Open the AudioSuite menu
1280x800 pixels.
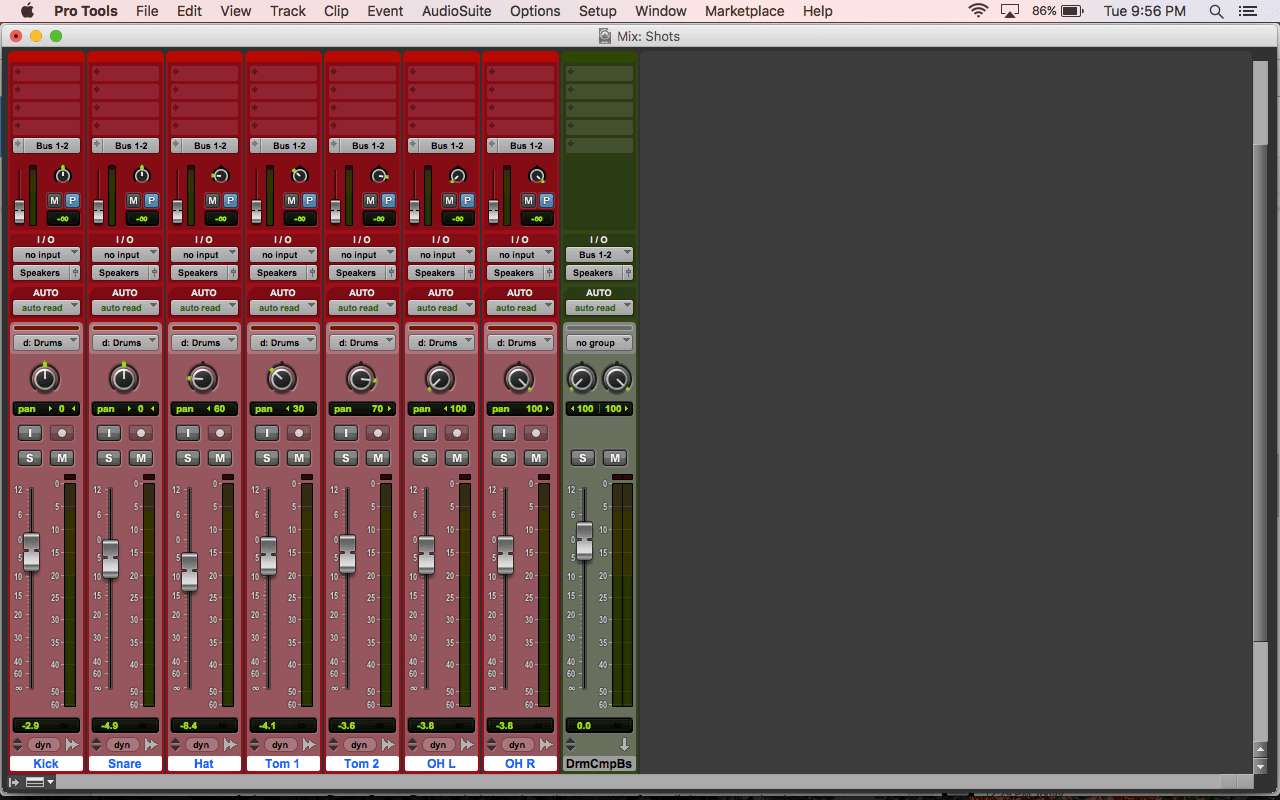[456, 11]
